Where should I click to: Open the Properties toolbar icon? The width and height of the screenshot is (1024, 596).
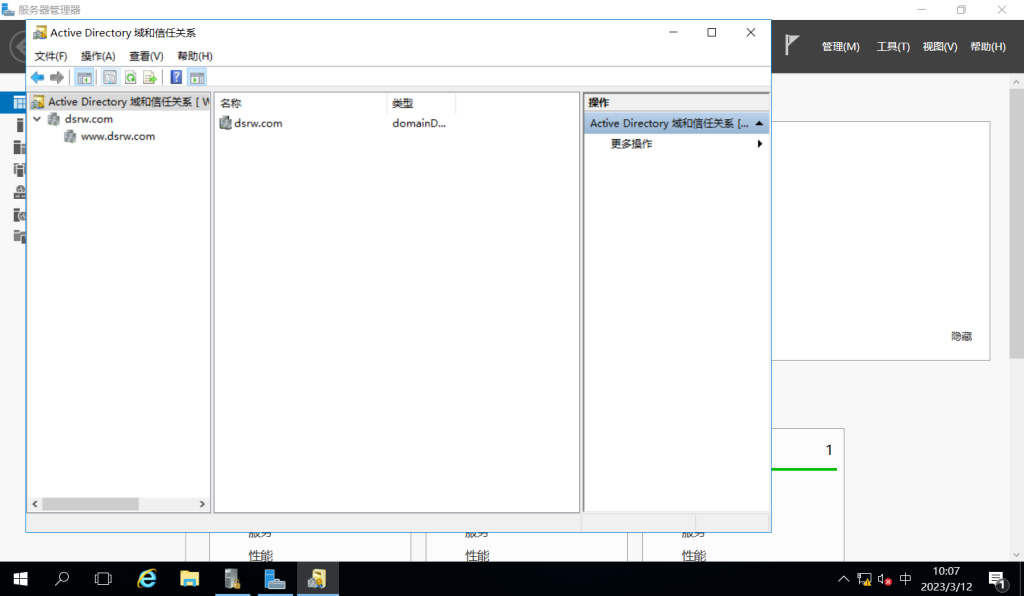point(110,78)
